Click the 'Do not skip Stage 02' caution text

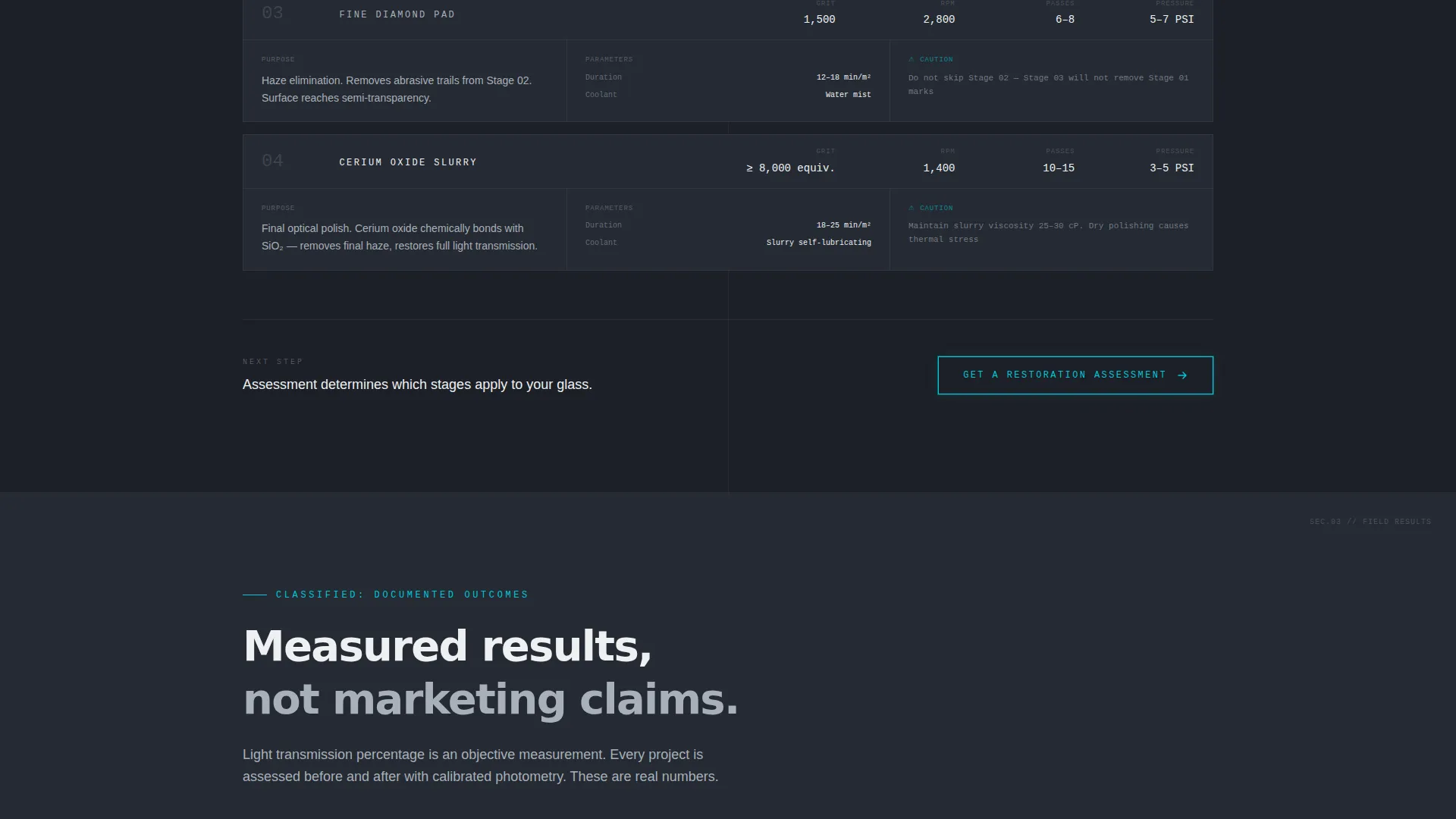[x=1049, y=85]
